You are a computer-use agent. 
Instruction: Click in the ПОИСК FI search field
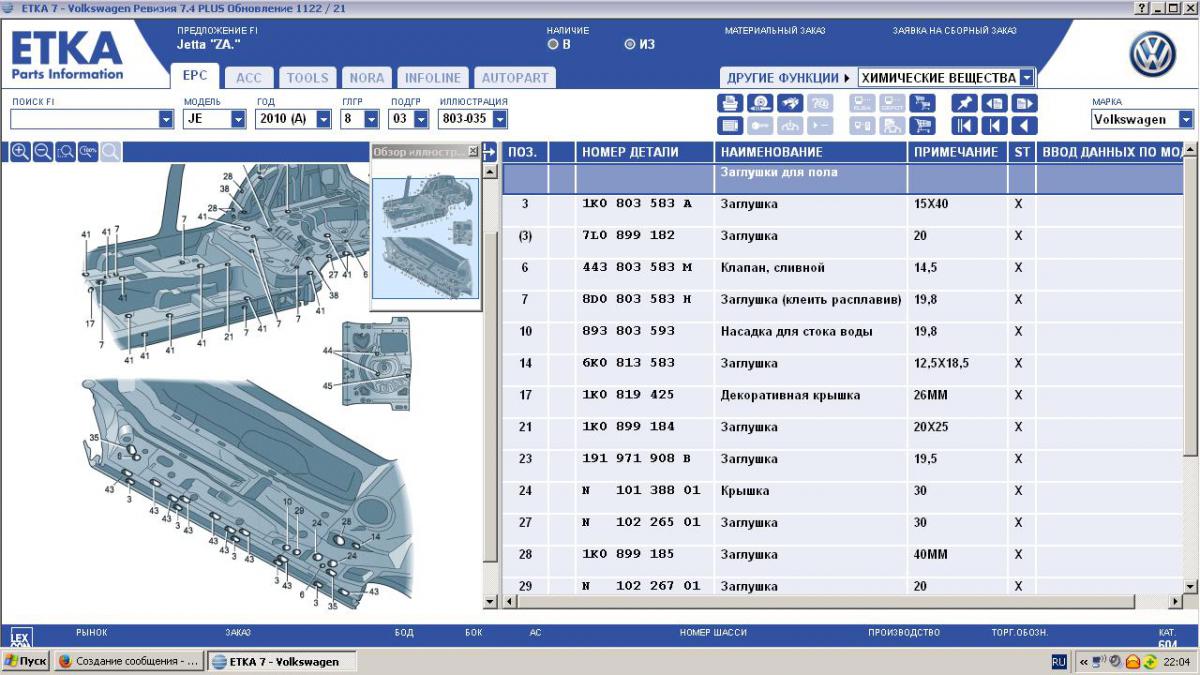coord(84,119)
